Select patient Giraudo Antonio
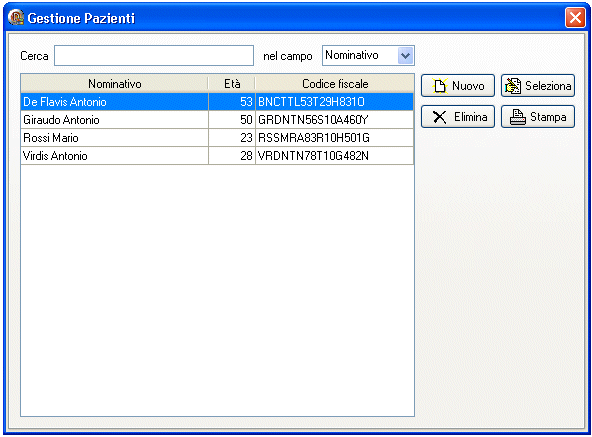592x437 pixels. click(61, 120)
